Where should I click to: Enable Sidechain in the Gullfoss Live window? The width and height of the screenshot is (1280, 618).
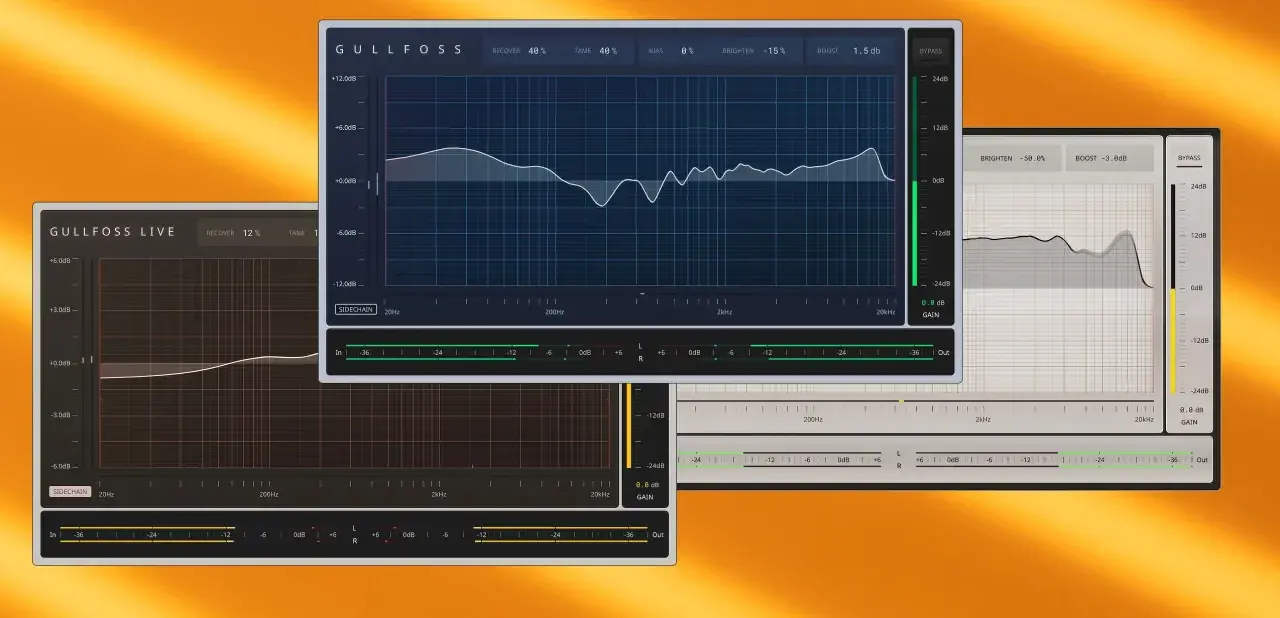point(70,491)
